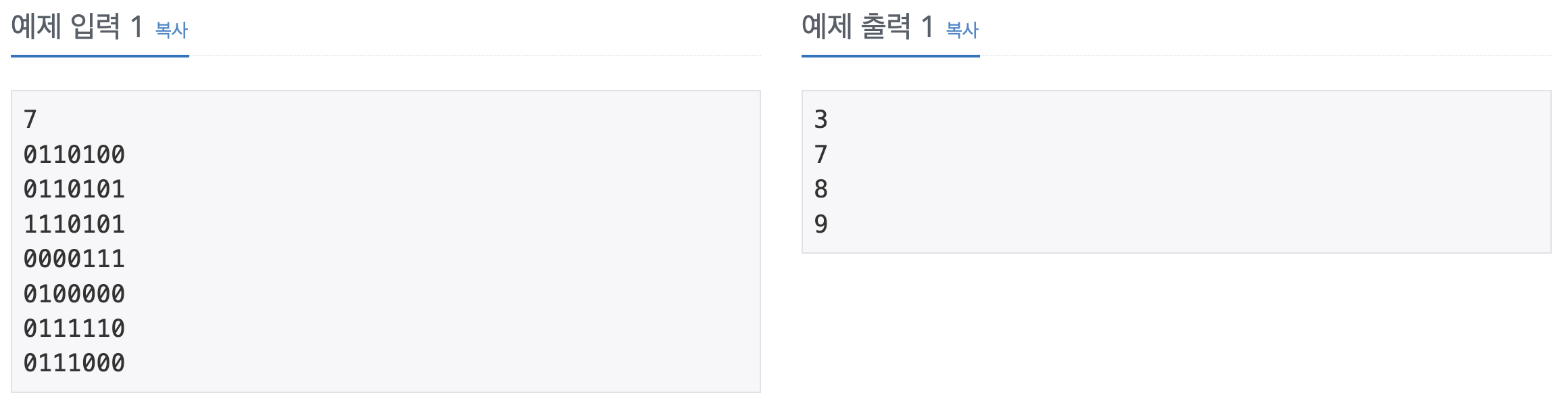Click the last line 0111000 in input

coord(74,363)
